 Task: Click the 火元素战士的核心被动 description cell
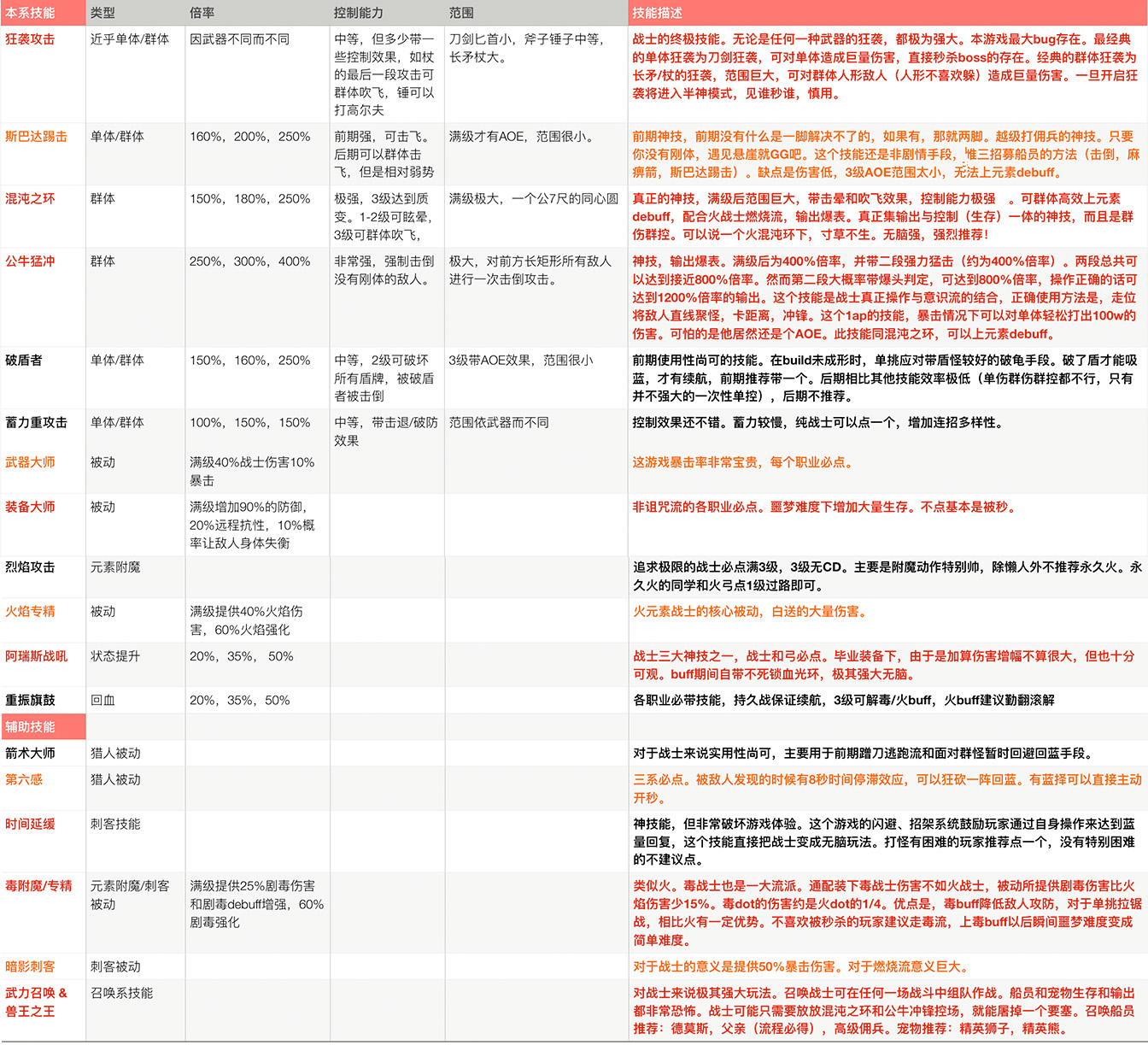click(x=887, y=620)
